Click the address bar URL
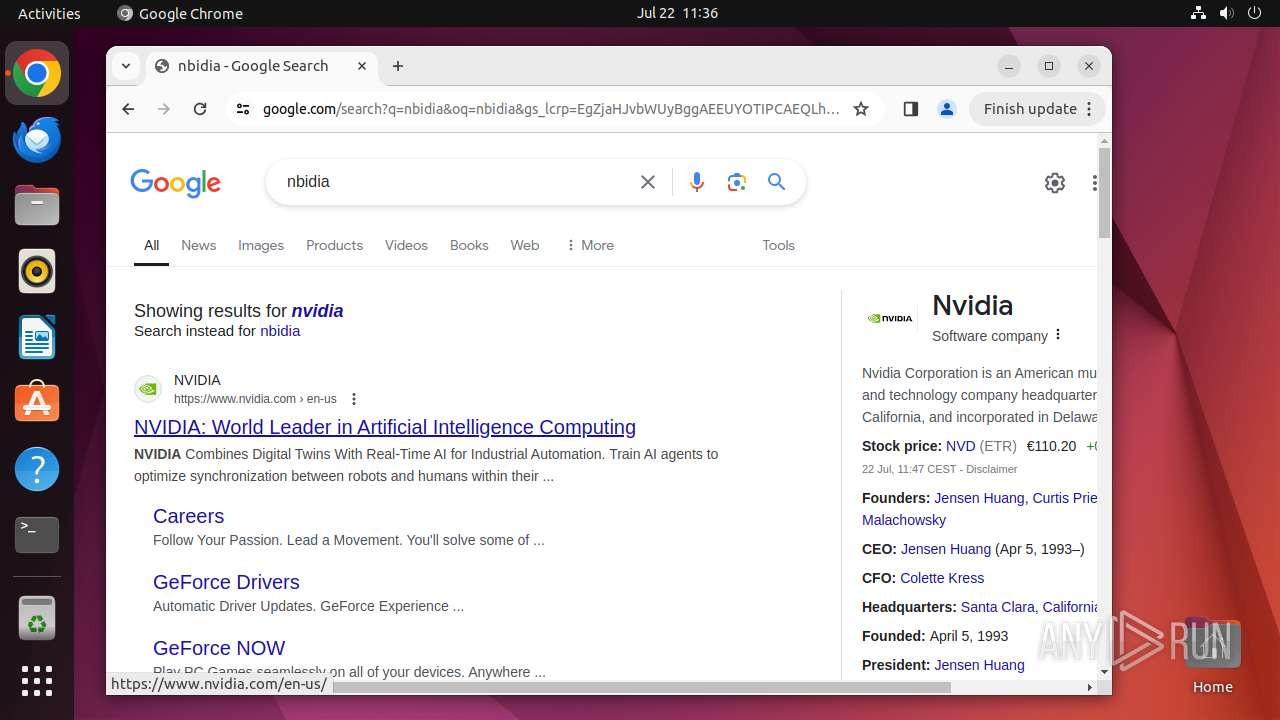This screenshot has width=1280, height=720. coord(551,109)
